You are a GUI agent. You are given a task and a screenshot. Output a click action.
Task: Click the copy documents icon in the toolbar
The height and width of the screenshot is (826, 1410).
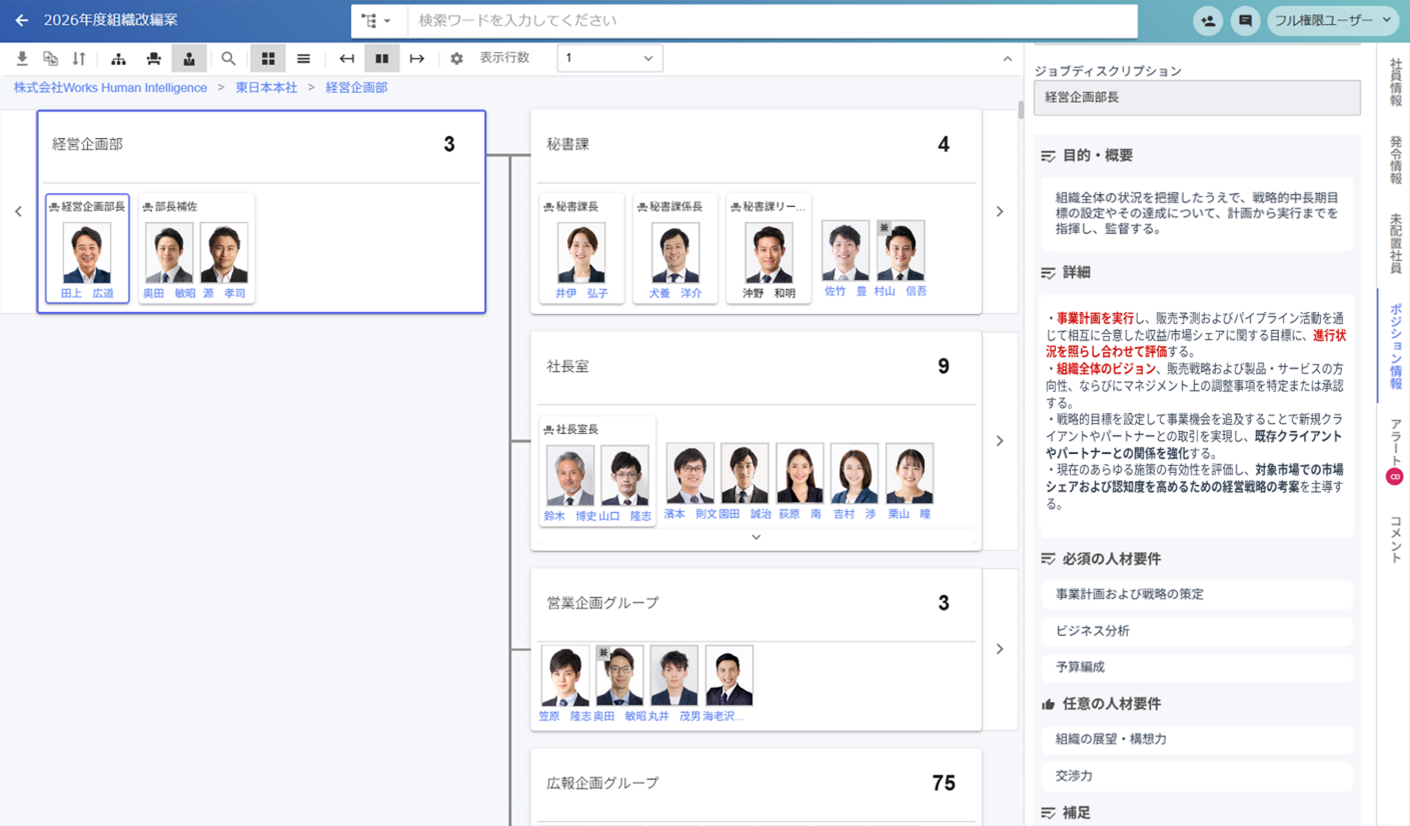point(50,59)
